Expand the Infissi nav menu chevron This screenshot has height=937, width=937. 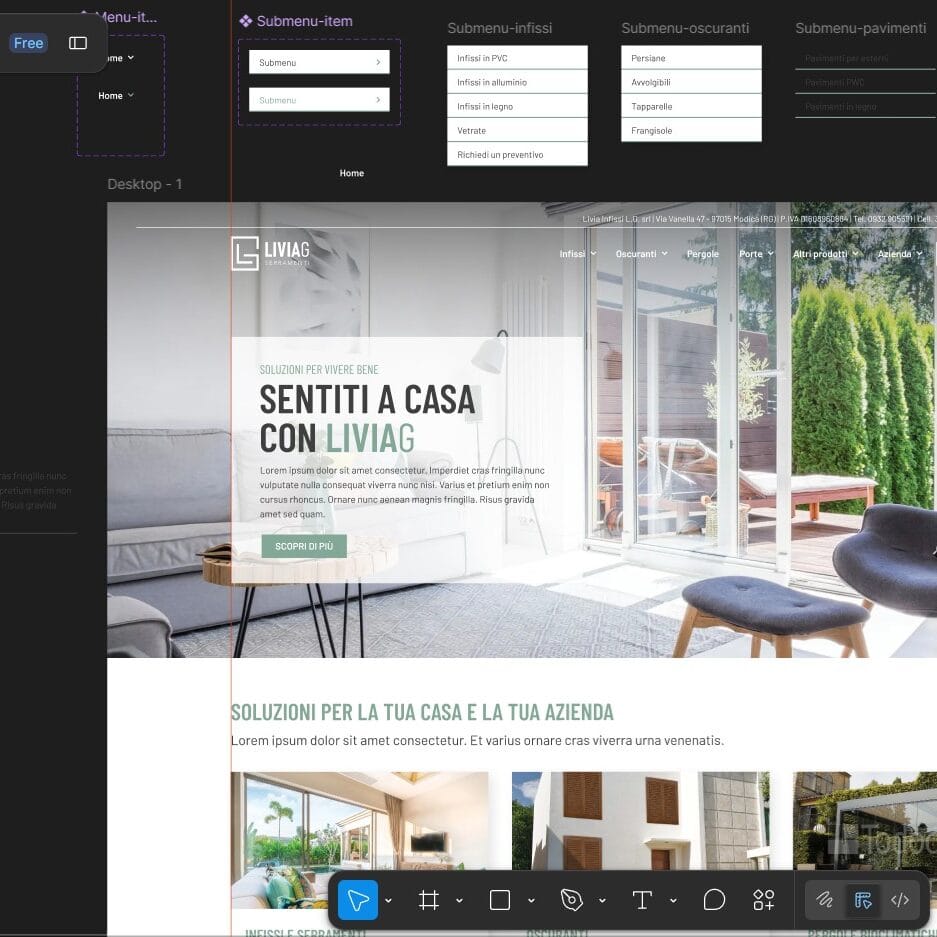593,254
